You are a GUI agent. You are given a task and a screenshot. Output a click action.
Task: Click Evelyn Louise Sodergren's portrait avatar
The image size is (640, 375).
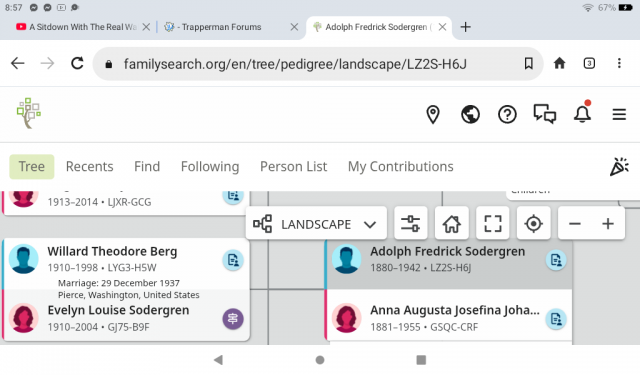[x=24, y=318]
